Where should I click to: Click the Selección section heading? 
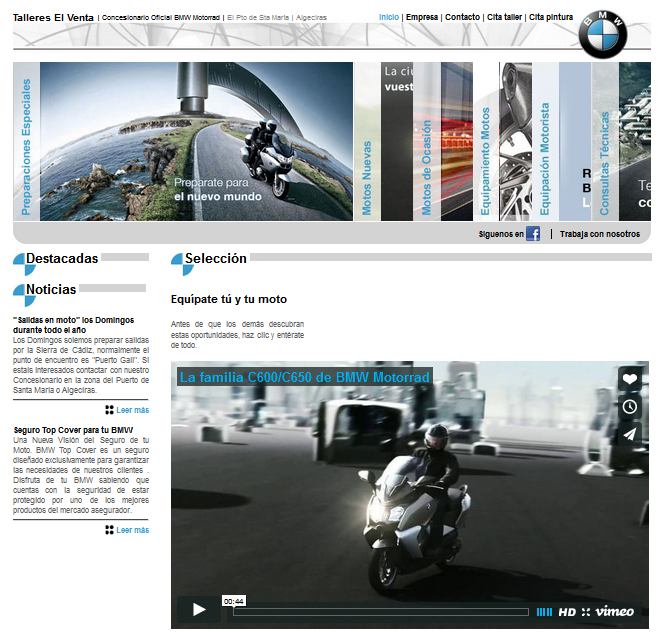click(216, 258)
